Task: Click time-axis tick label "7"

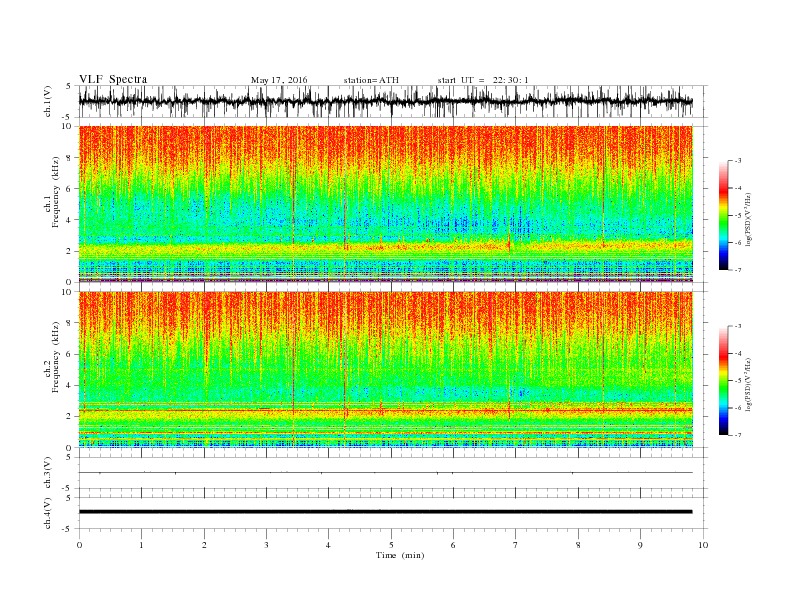Action: (x=516, y=545)
